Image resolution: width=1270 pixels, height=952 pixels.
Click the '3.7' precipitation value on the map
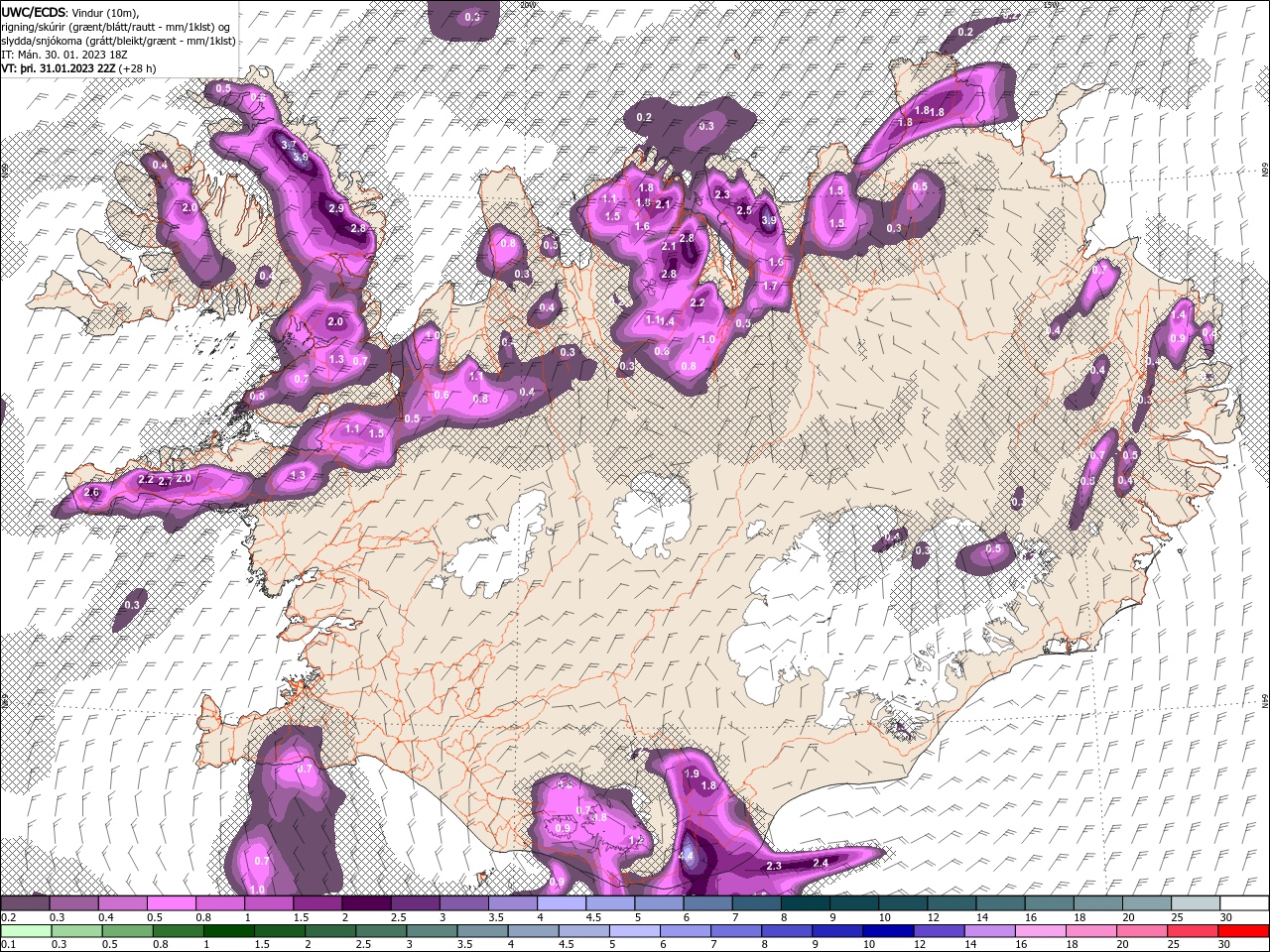(289, 145)
